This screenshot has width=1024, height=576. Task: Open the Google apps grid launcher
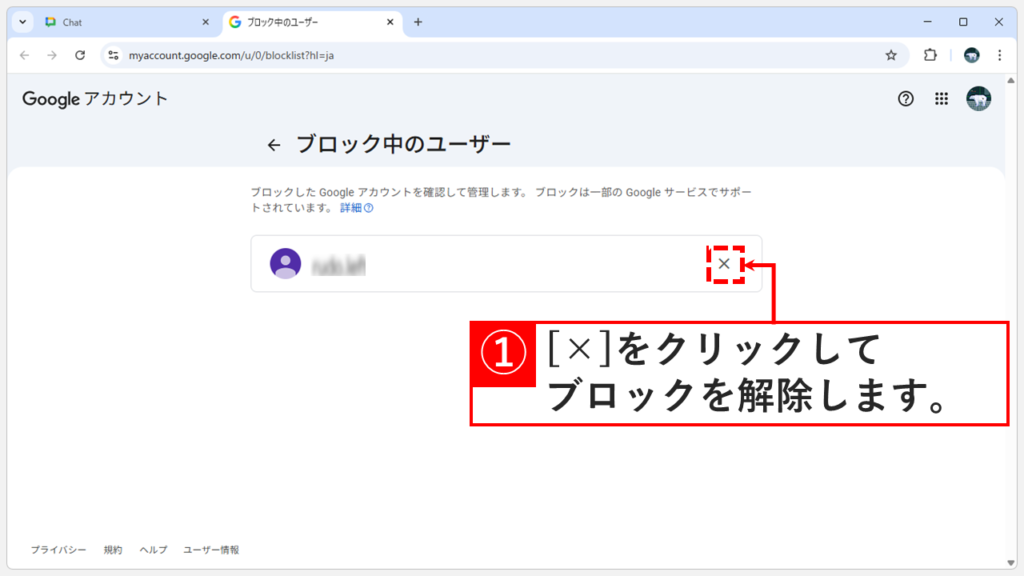(941, 99)
